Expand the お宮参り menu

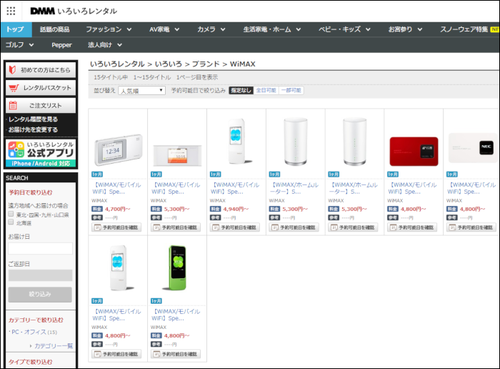click(405, 29)
